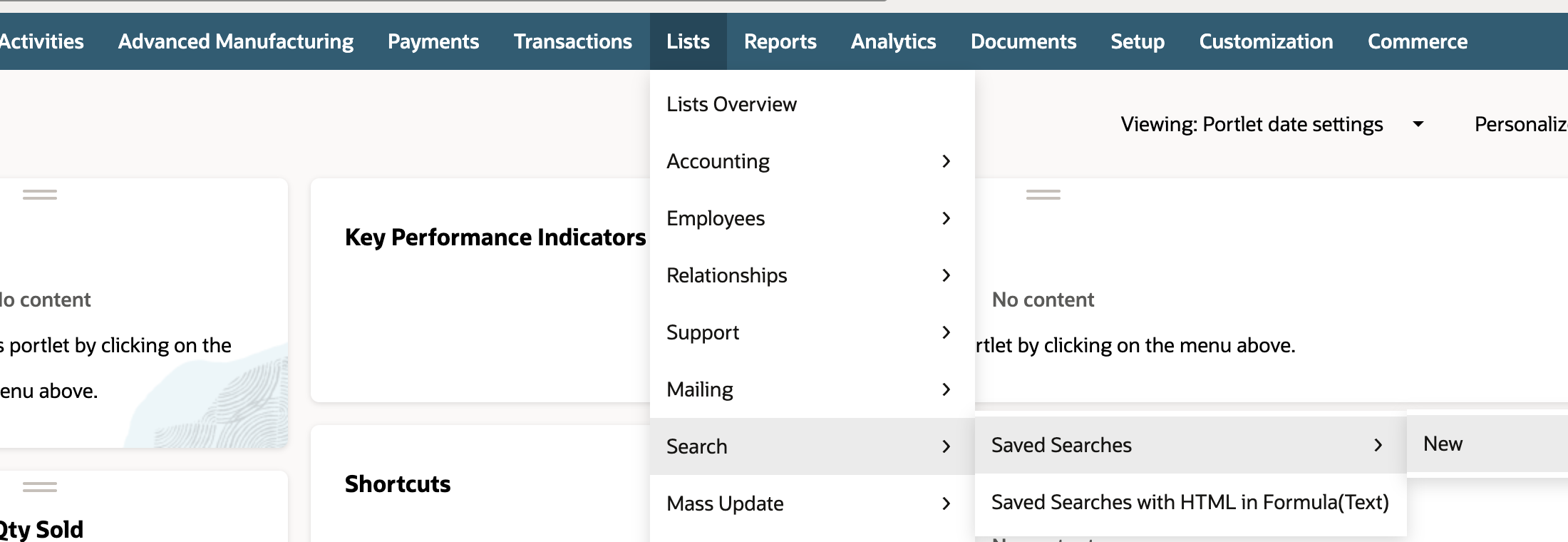Screen dimensions: 1568x542
Task: Click the chevron beside Saved Searches
Action: pos(1378,445)
